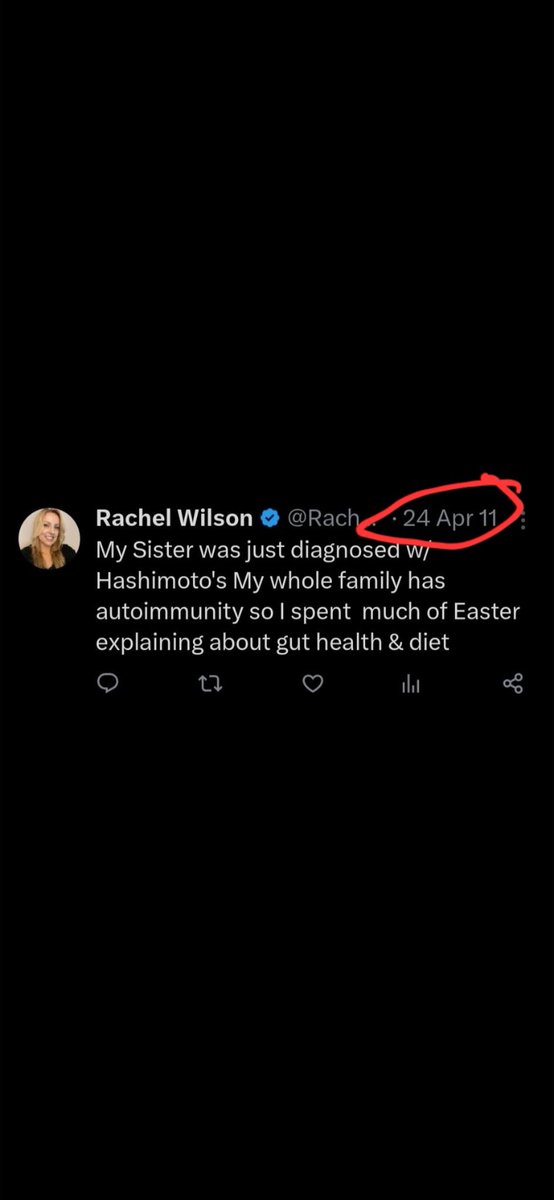The height and width of the screenshot is (1200, 554).
Task: Click the 24 Apr 11 timestamp
Action: tap(450, 519)
